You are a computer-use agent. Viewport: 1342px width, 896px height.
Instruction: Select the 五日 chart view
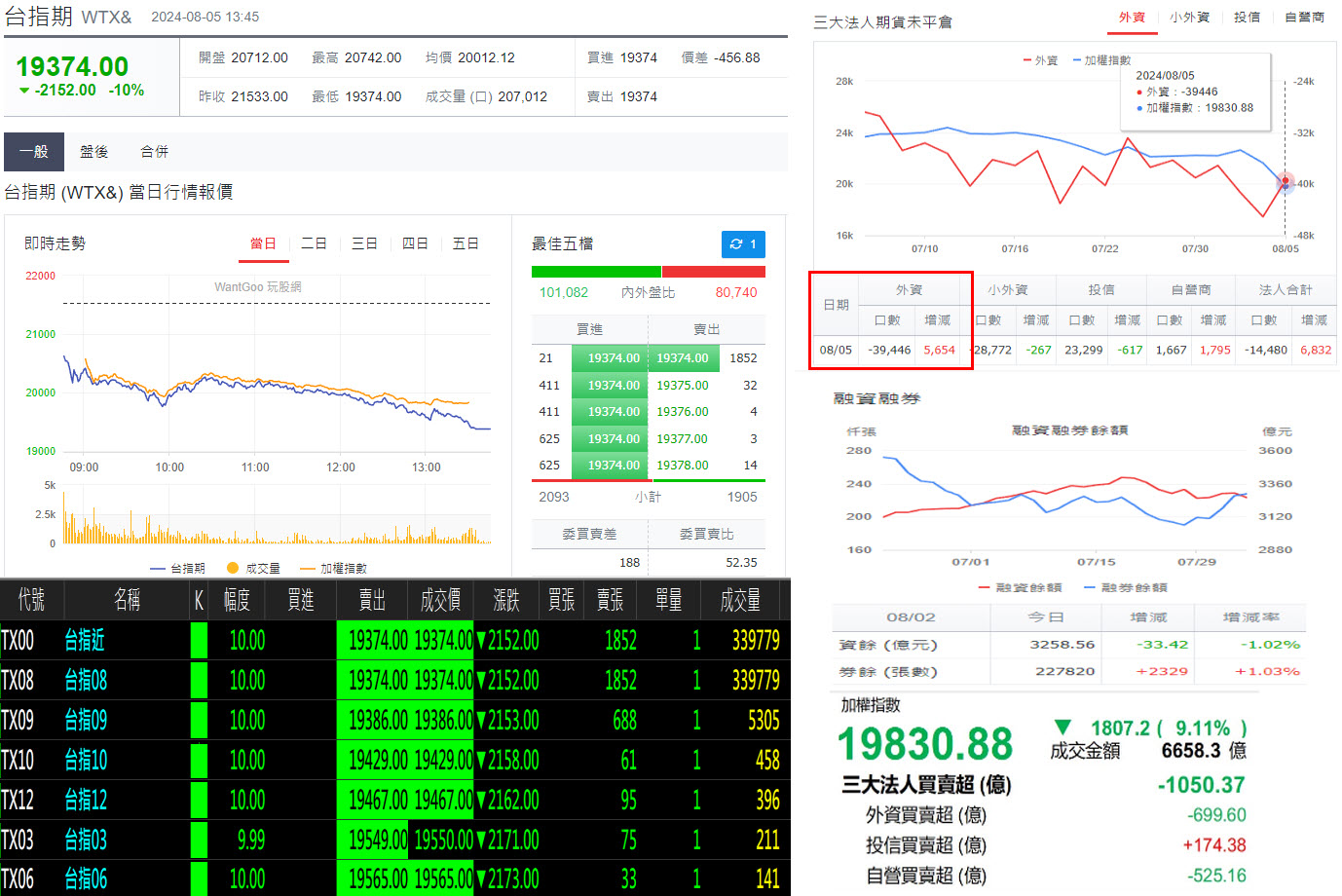pyautogui.click(x=466, y=243)
